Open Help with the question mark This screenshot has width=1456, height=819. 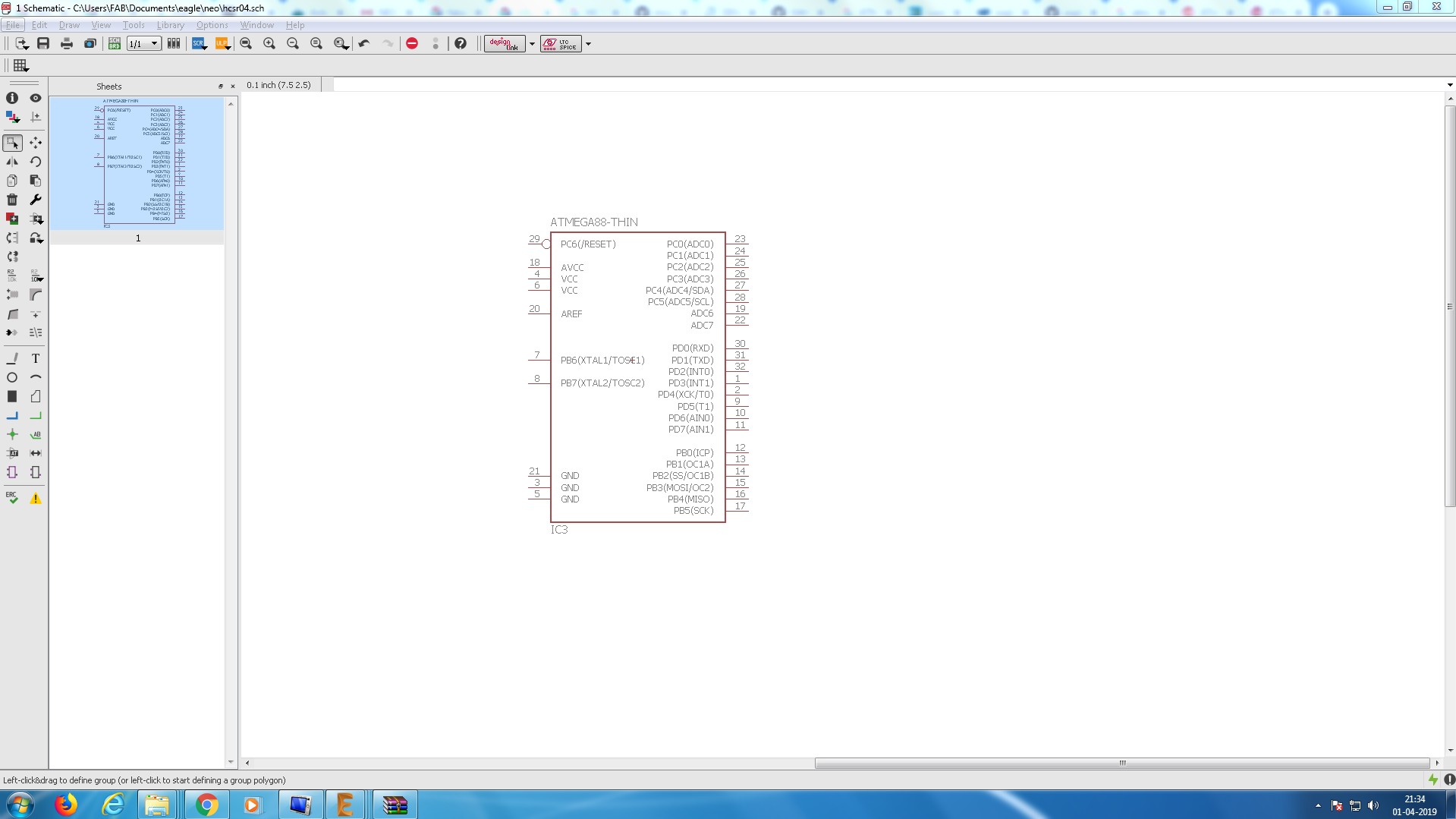point(461,43)
